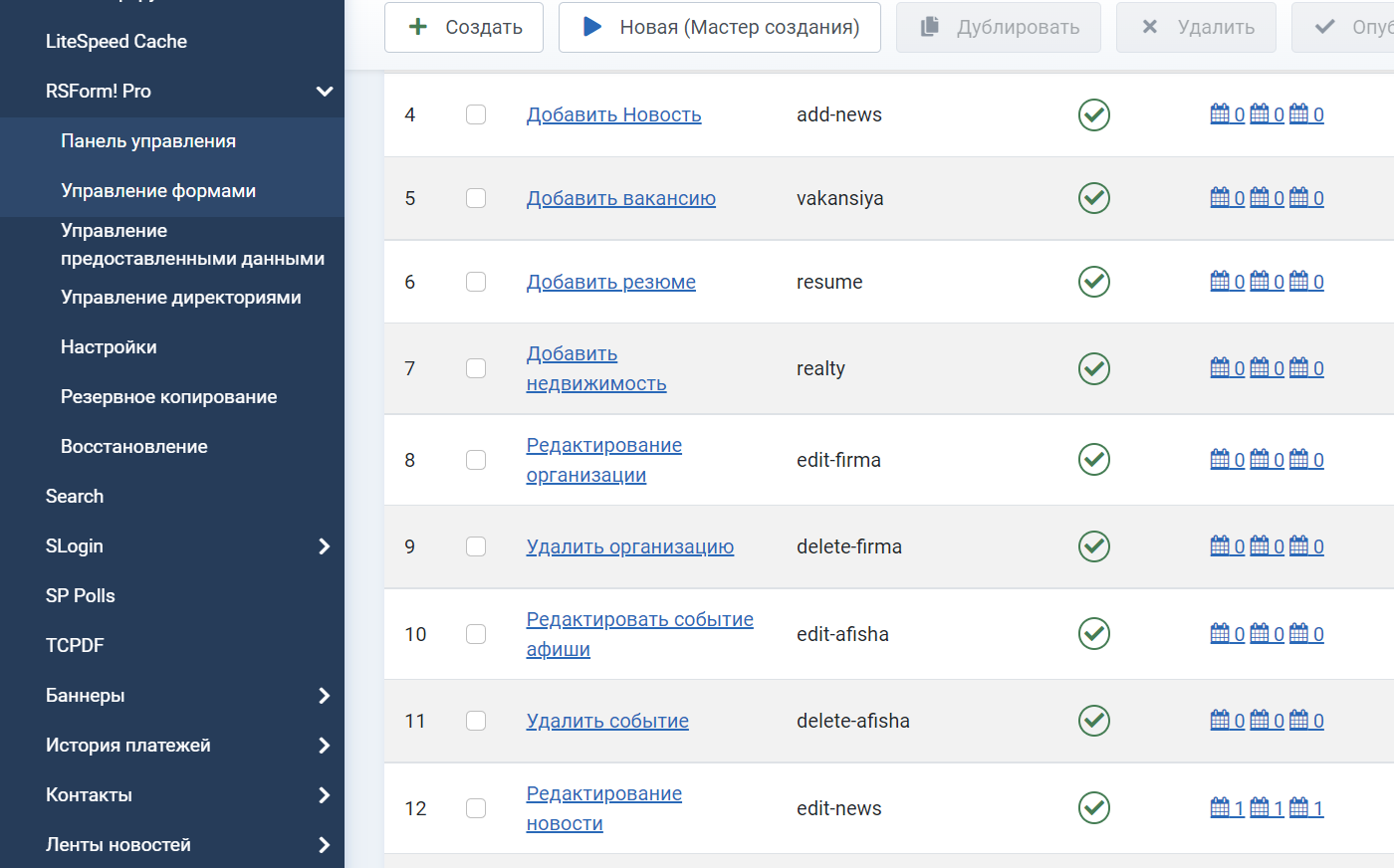The height and width of the screenshot is (868, 1394).
Task: Click middle calendar icon in edit-afisha row
Action: 1260,634
